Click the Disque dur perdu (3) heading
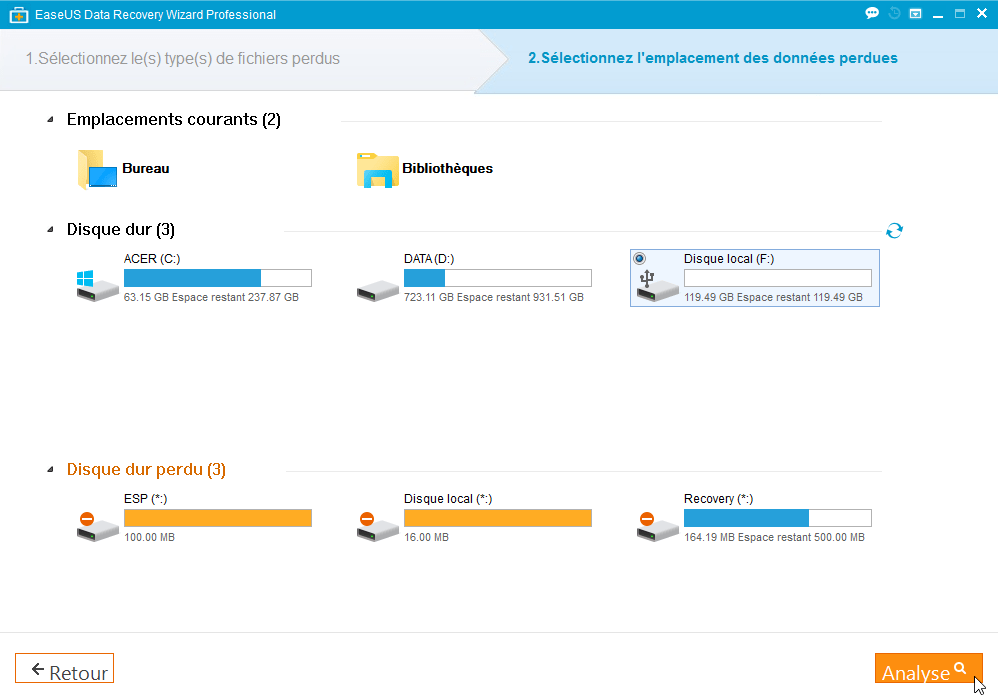The width and height of the screenshot is (998, 698). click(146, 470)
